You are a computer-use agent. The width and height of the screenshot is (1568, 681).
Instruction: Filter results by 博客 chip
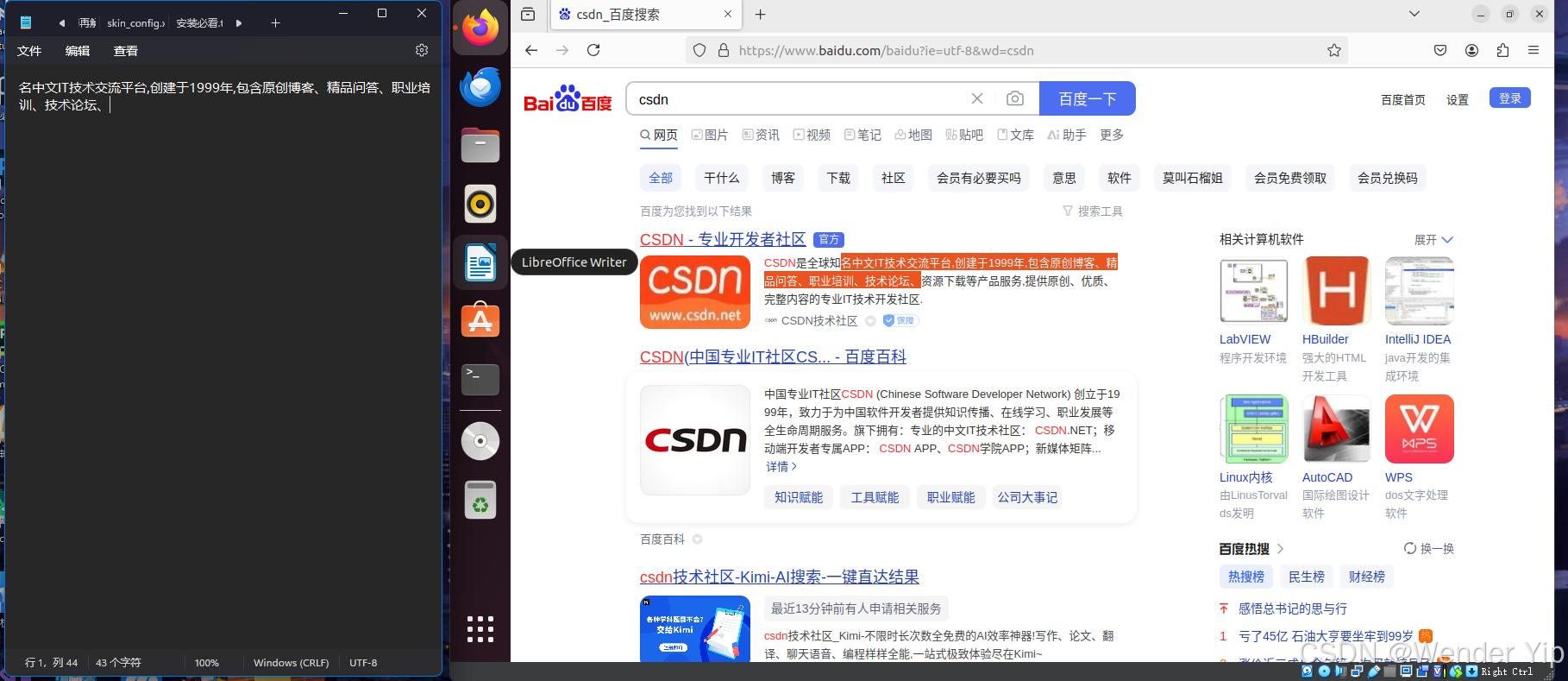click(x=783, y=178)
